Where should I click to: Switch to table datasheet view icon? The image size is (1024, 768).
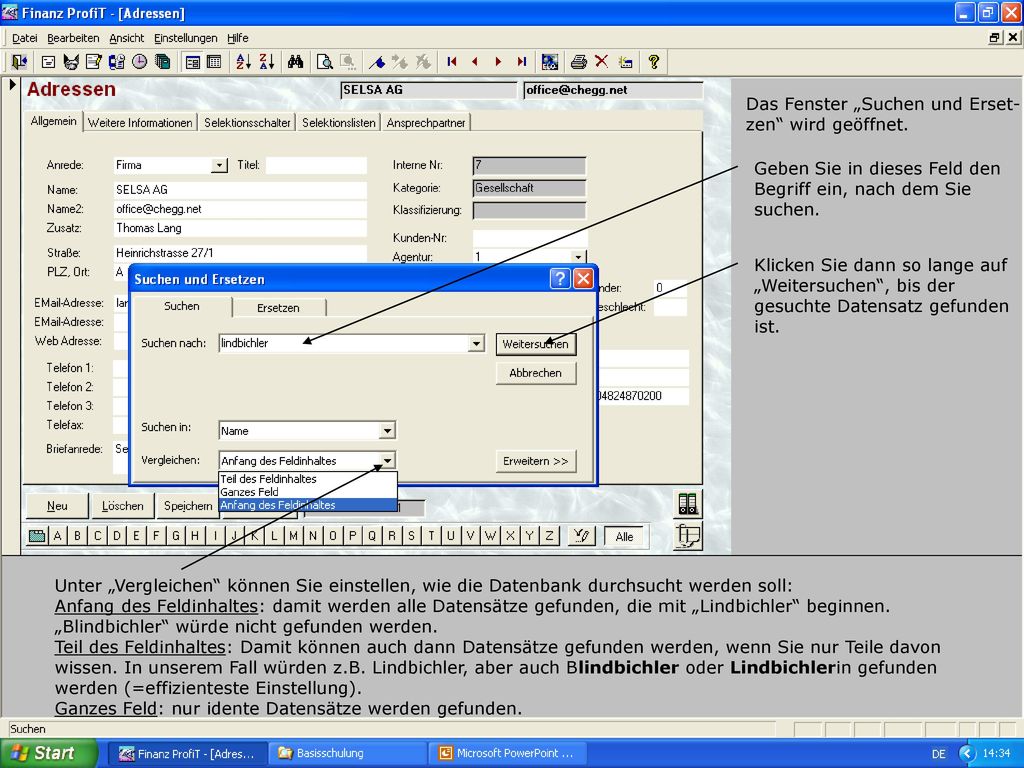pos(214,62)
